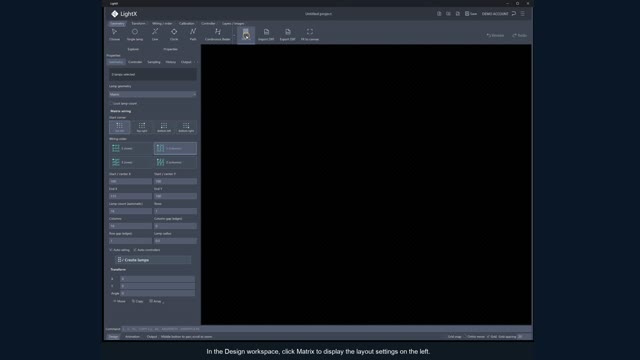Switch to the Animation workspace tab
Image resolution: width=640 pixels, height=360 pixels.
[x=132, y=337]
